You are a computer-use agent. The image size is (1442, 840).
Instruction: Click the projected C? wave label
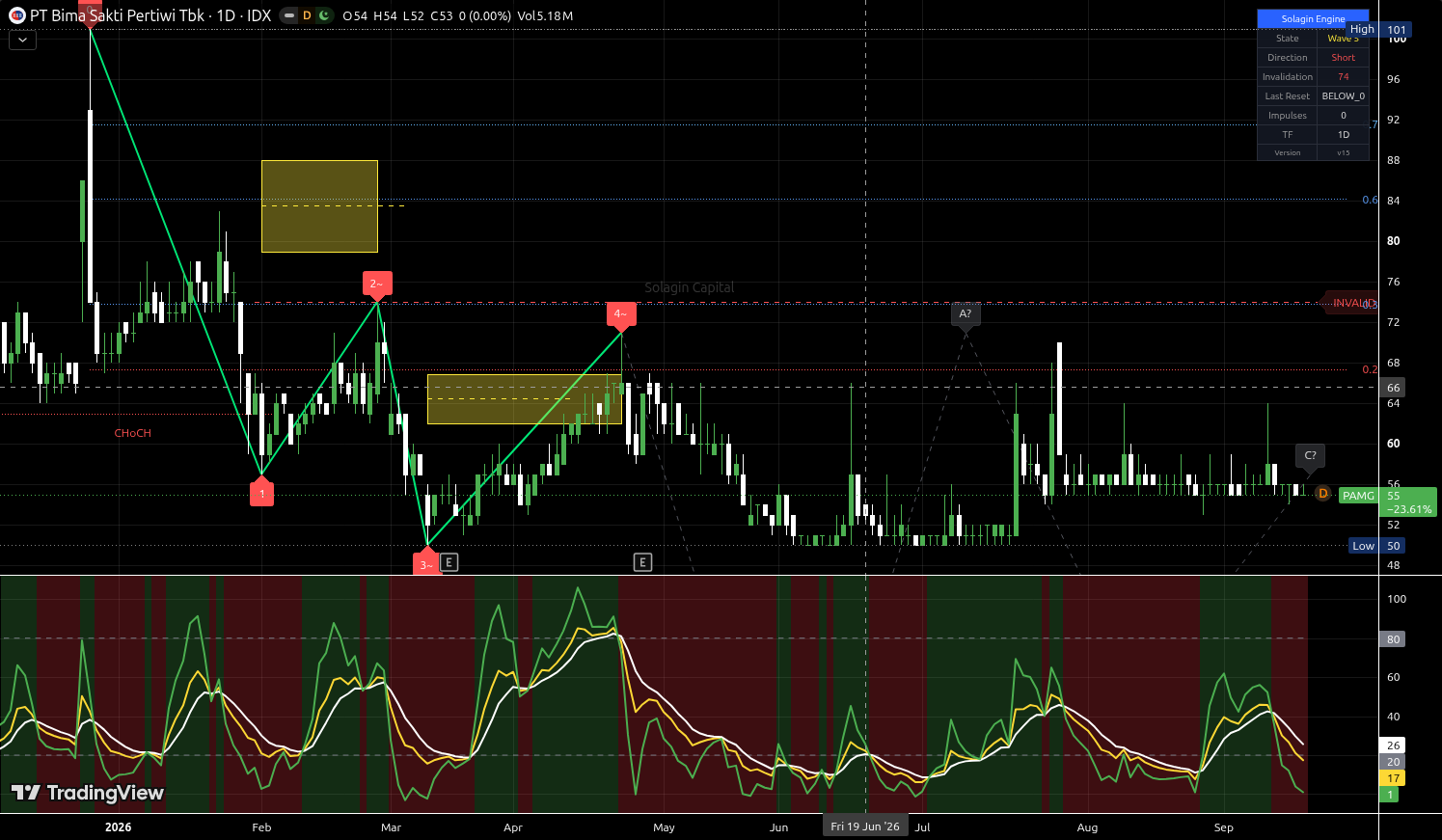[x=1310, y=457]
